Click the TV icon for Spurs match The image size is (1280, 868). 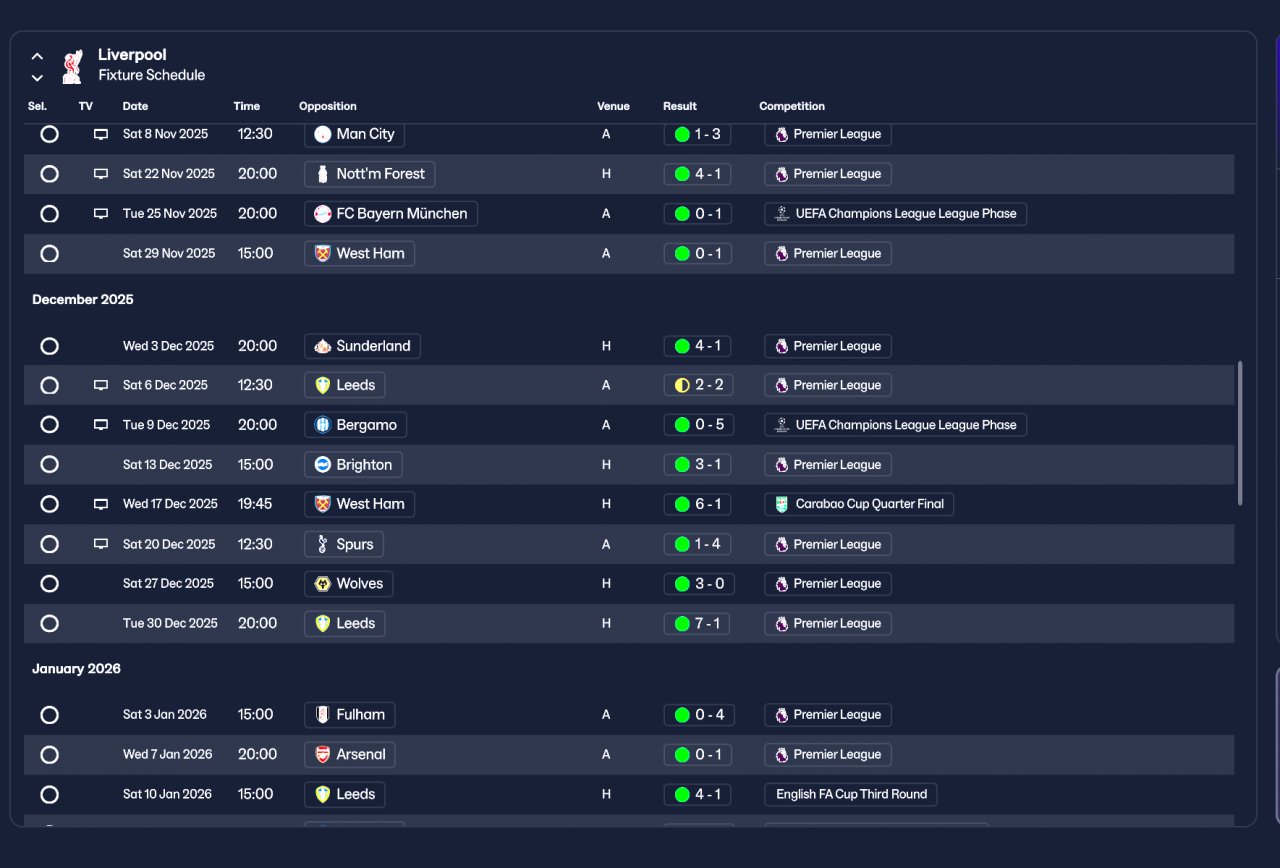coord(101,544)
